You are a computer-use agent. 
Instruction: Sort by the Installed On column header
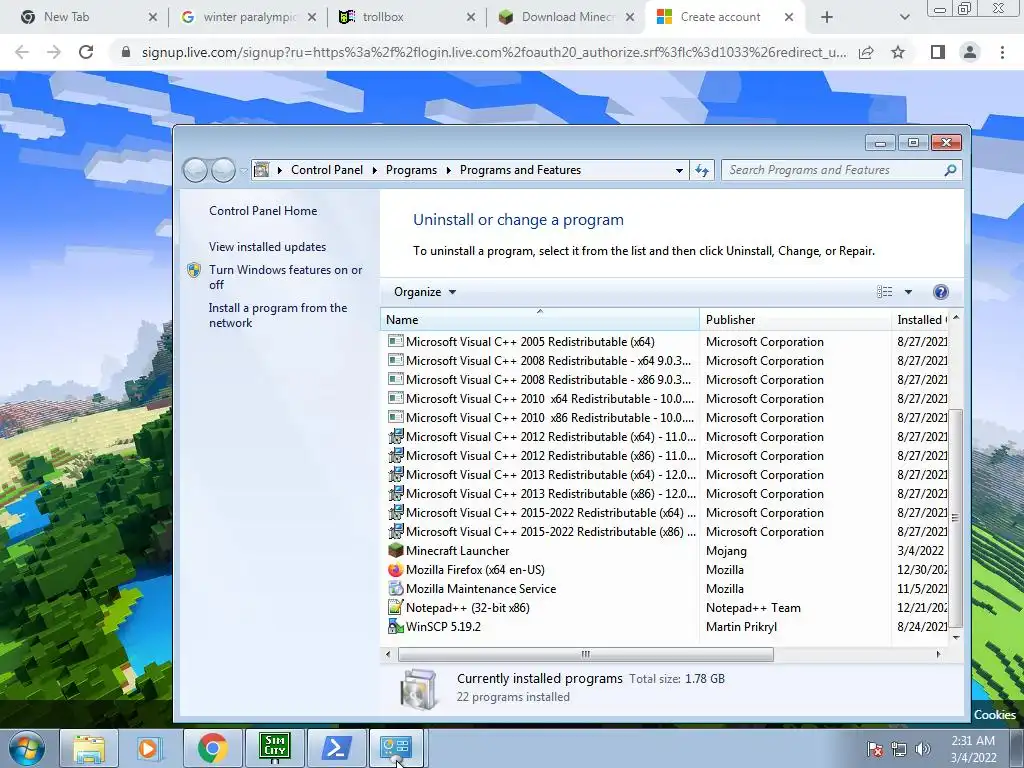point(921,319)
